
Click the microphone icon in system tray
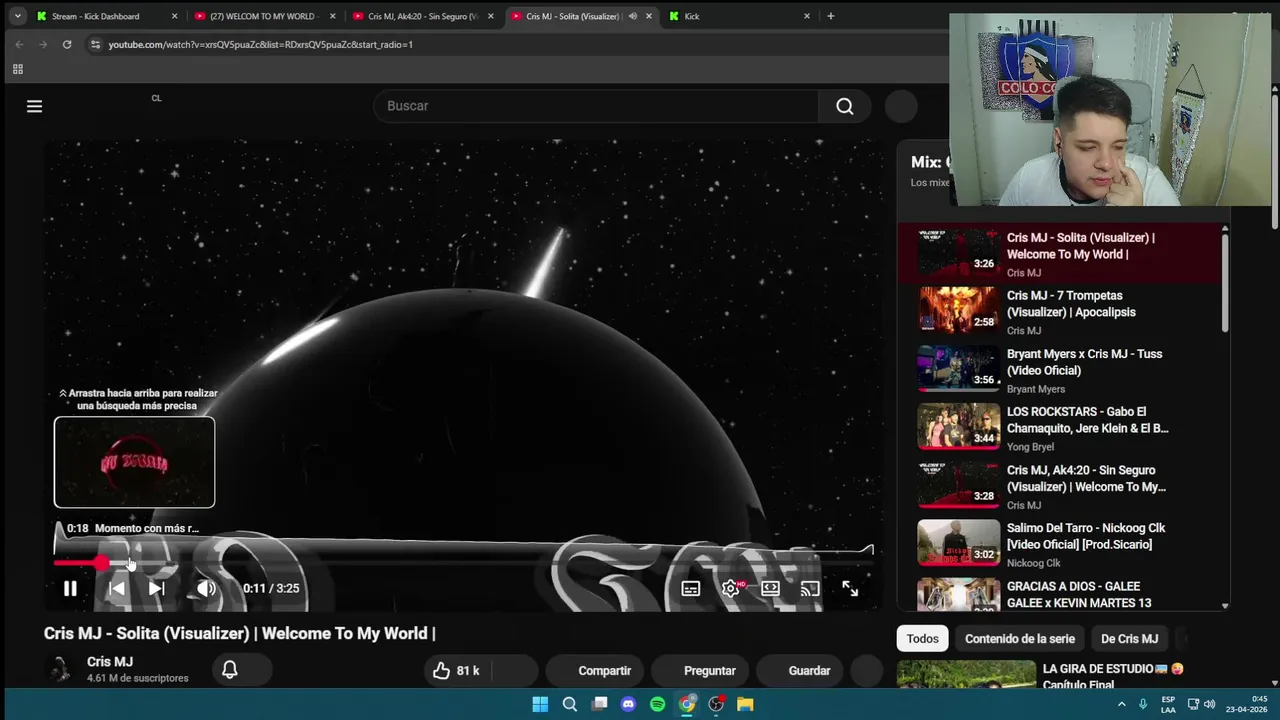click(1143, 704)
